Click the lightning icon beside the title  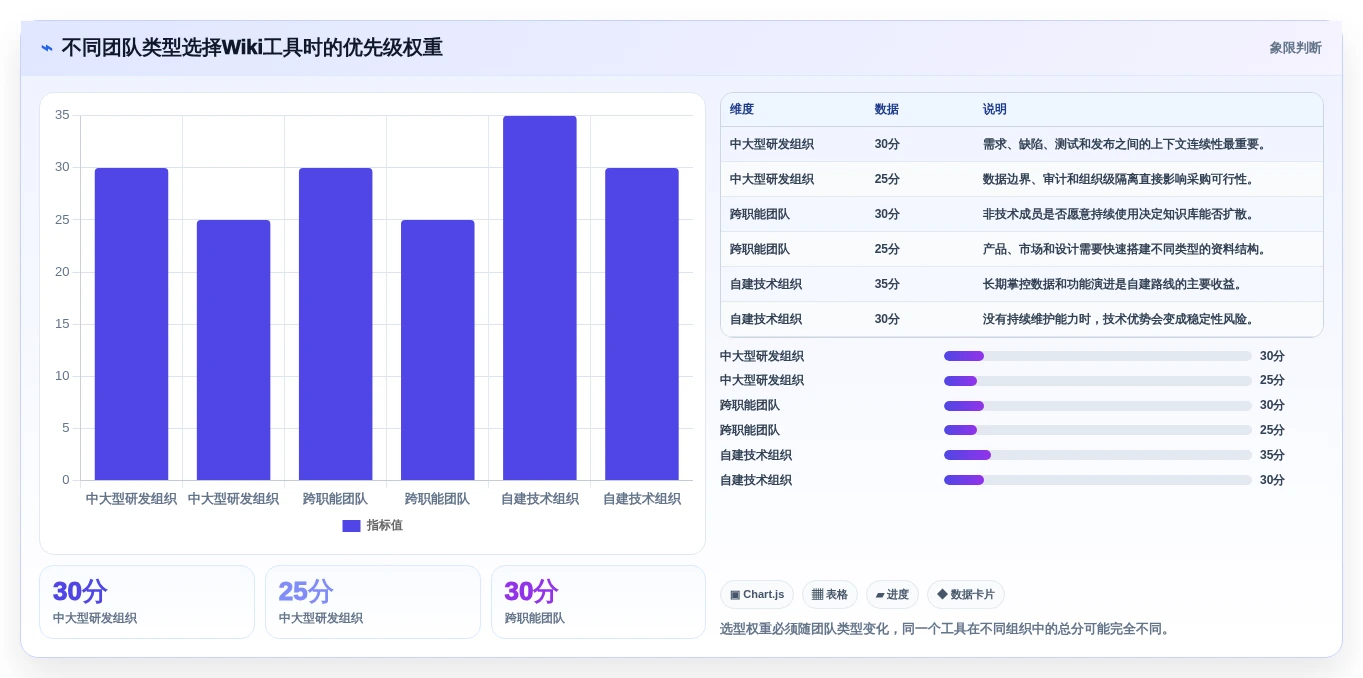(47, 48)
